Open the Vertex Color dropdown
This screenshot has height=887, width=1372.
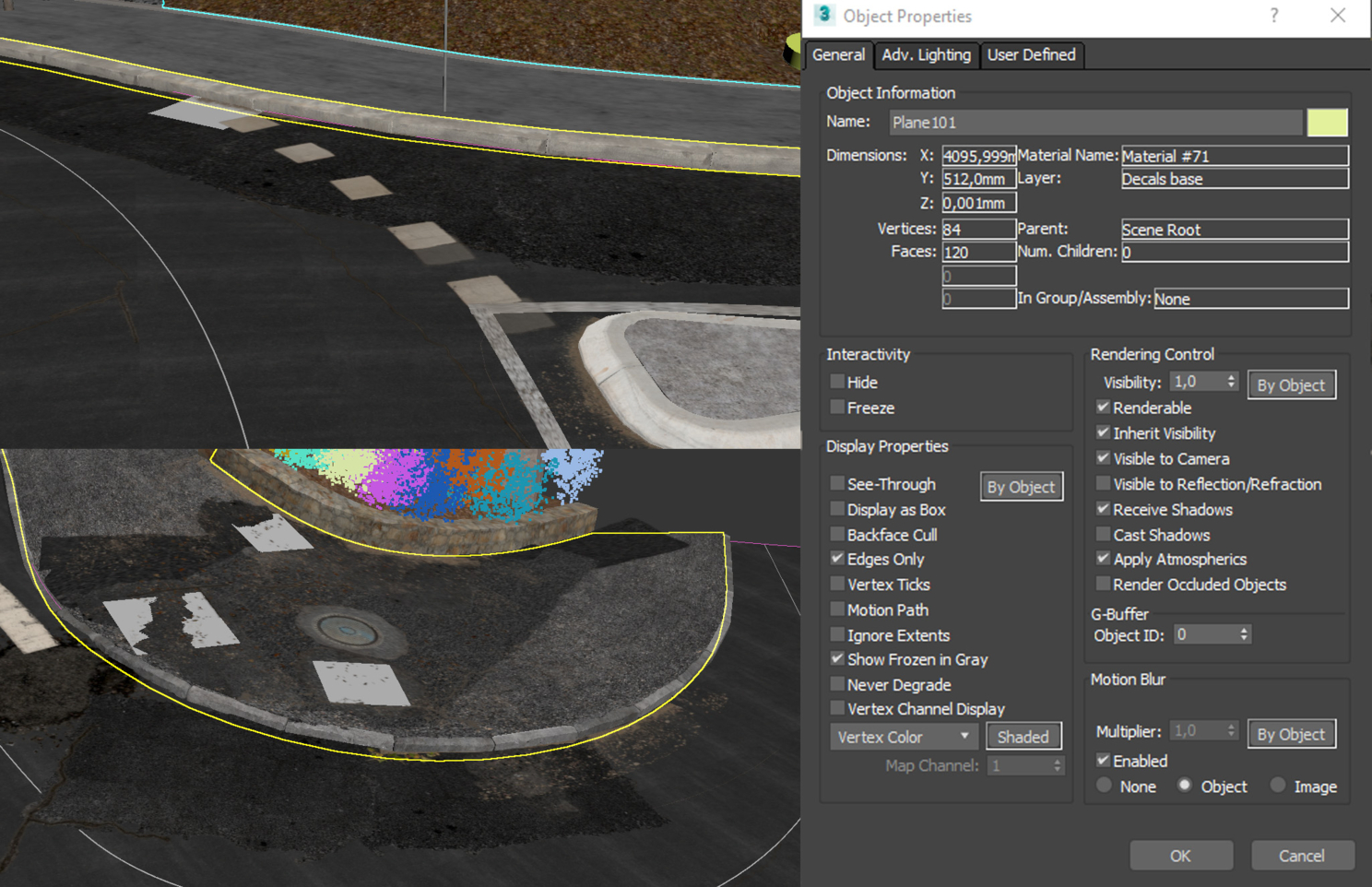(903, 737)
